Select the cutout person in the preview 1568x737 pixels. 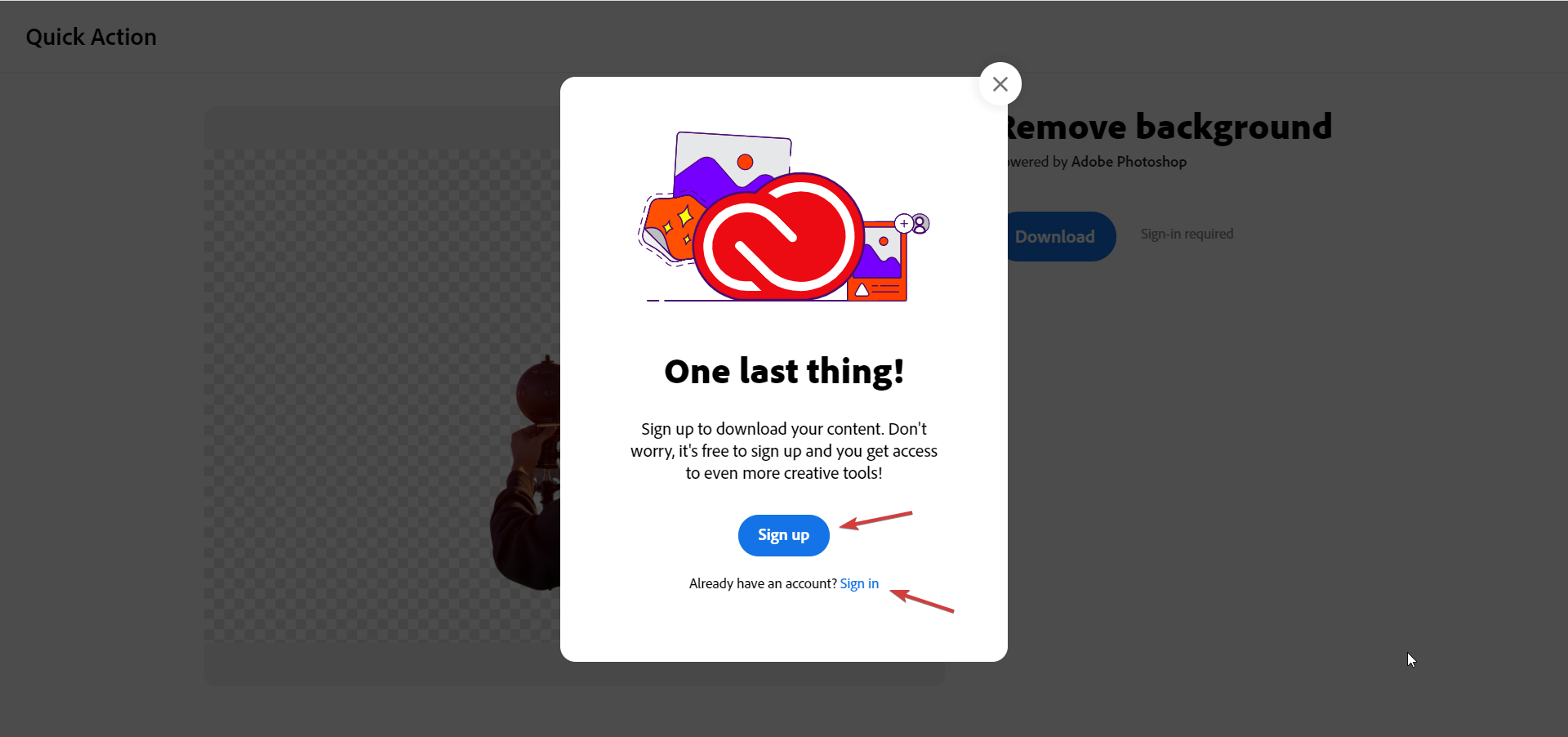(527, 474)
